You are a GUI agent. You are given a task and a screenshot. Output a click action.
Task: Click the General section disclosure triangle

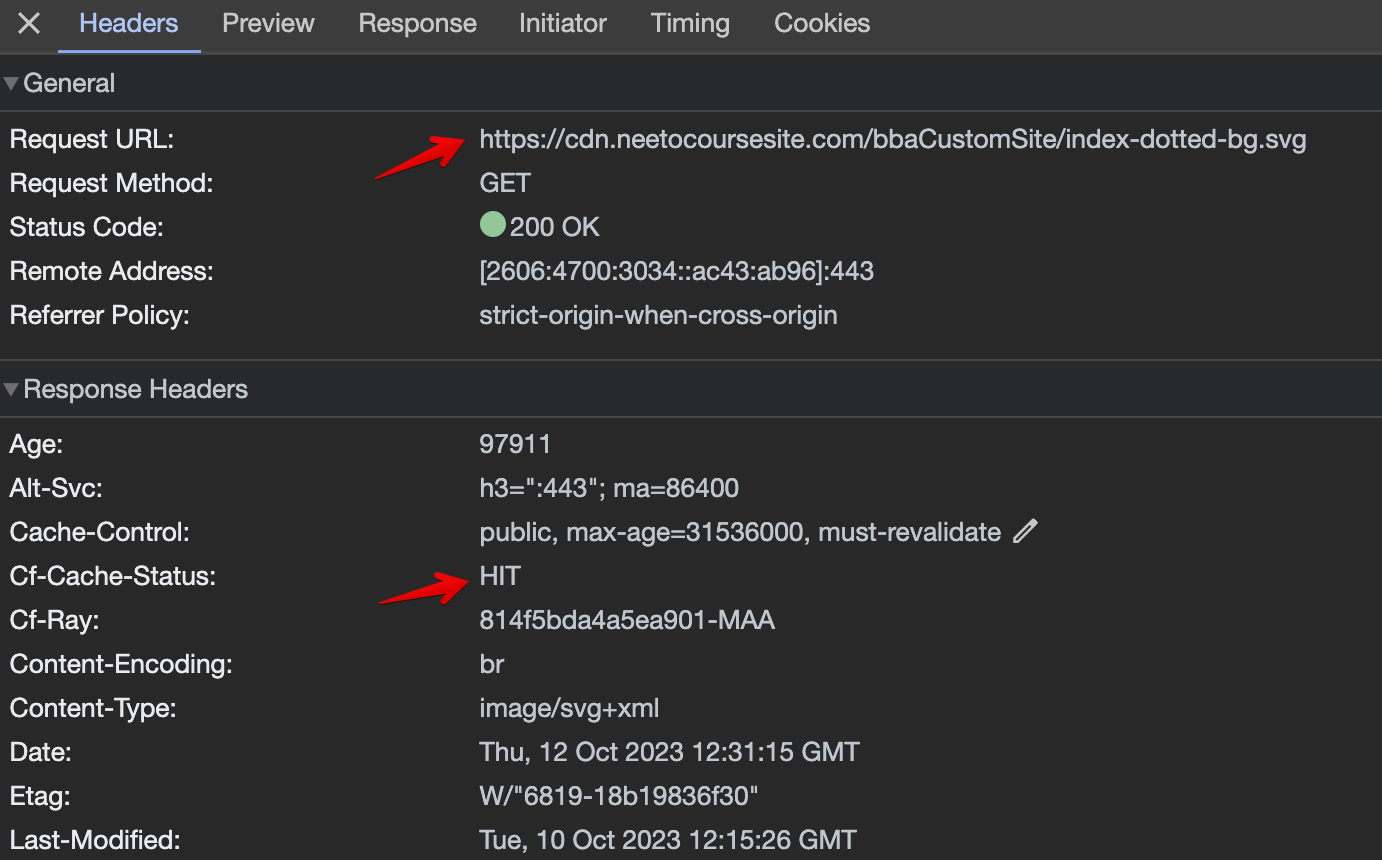pos(10,83)
